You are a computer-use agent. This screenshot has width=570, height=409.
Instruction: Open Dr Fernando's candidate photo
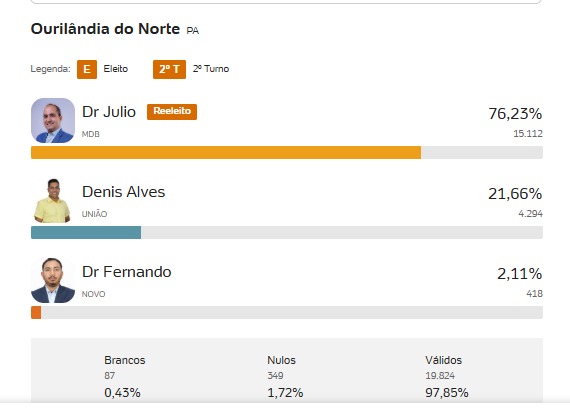coord(53,280)
